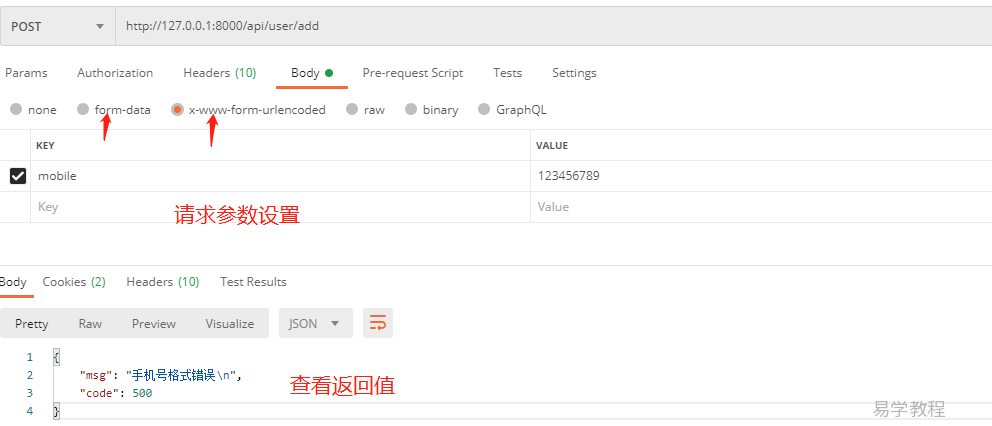
Task: Open the response Headers (10) tab
Action: [163, 282]
